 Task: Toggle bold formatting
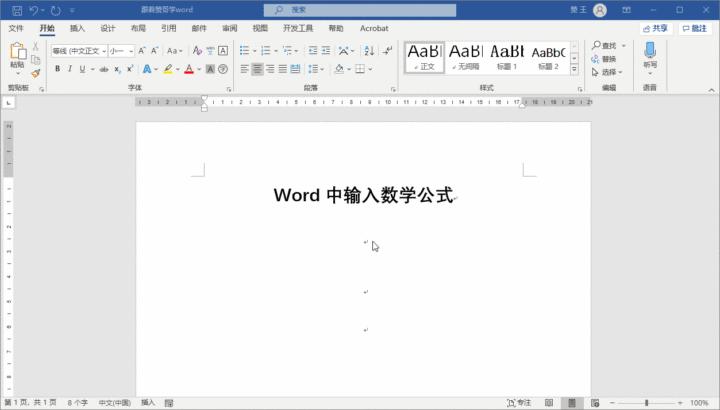57,69
